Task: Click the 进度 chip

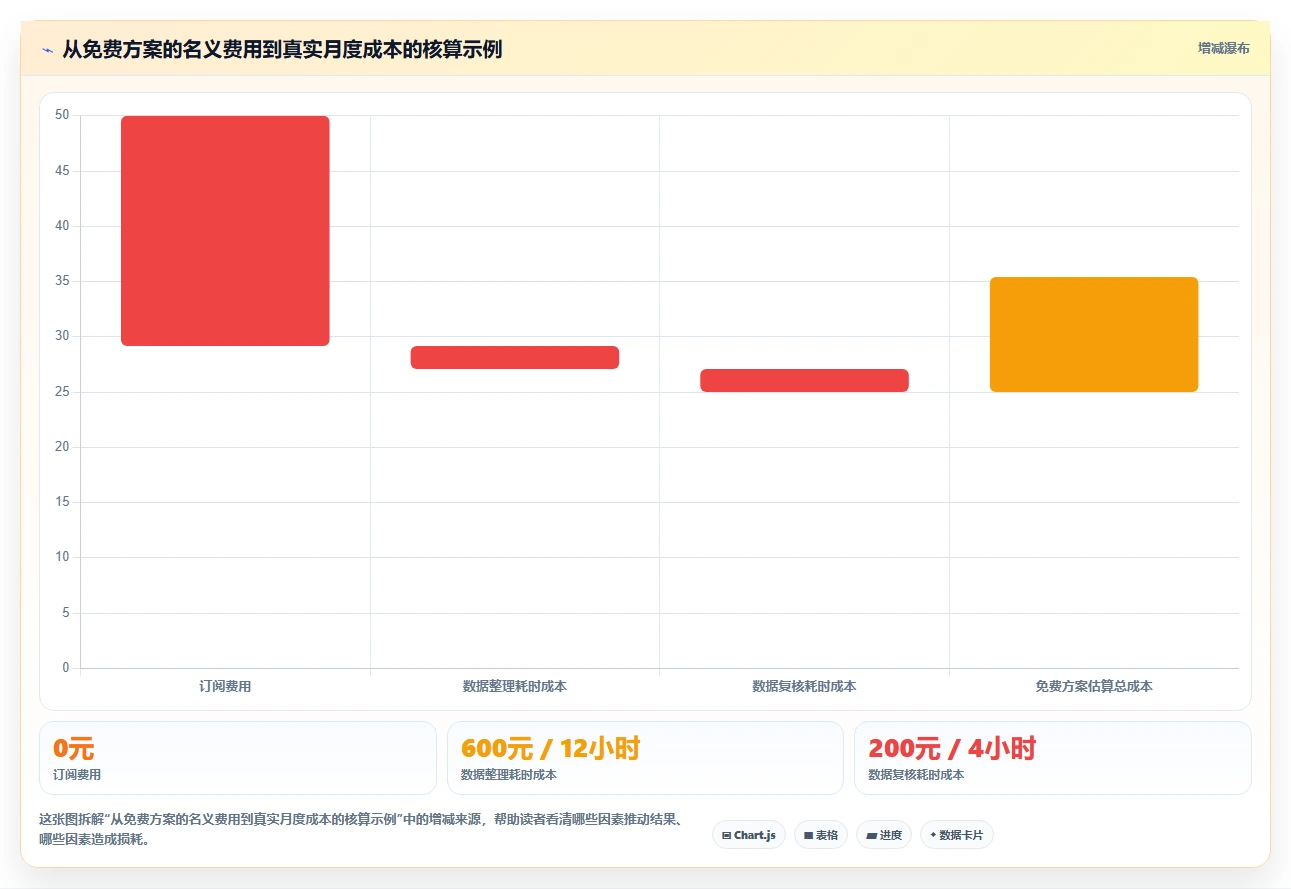Action: (x=884, y=835)
